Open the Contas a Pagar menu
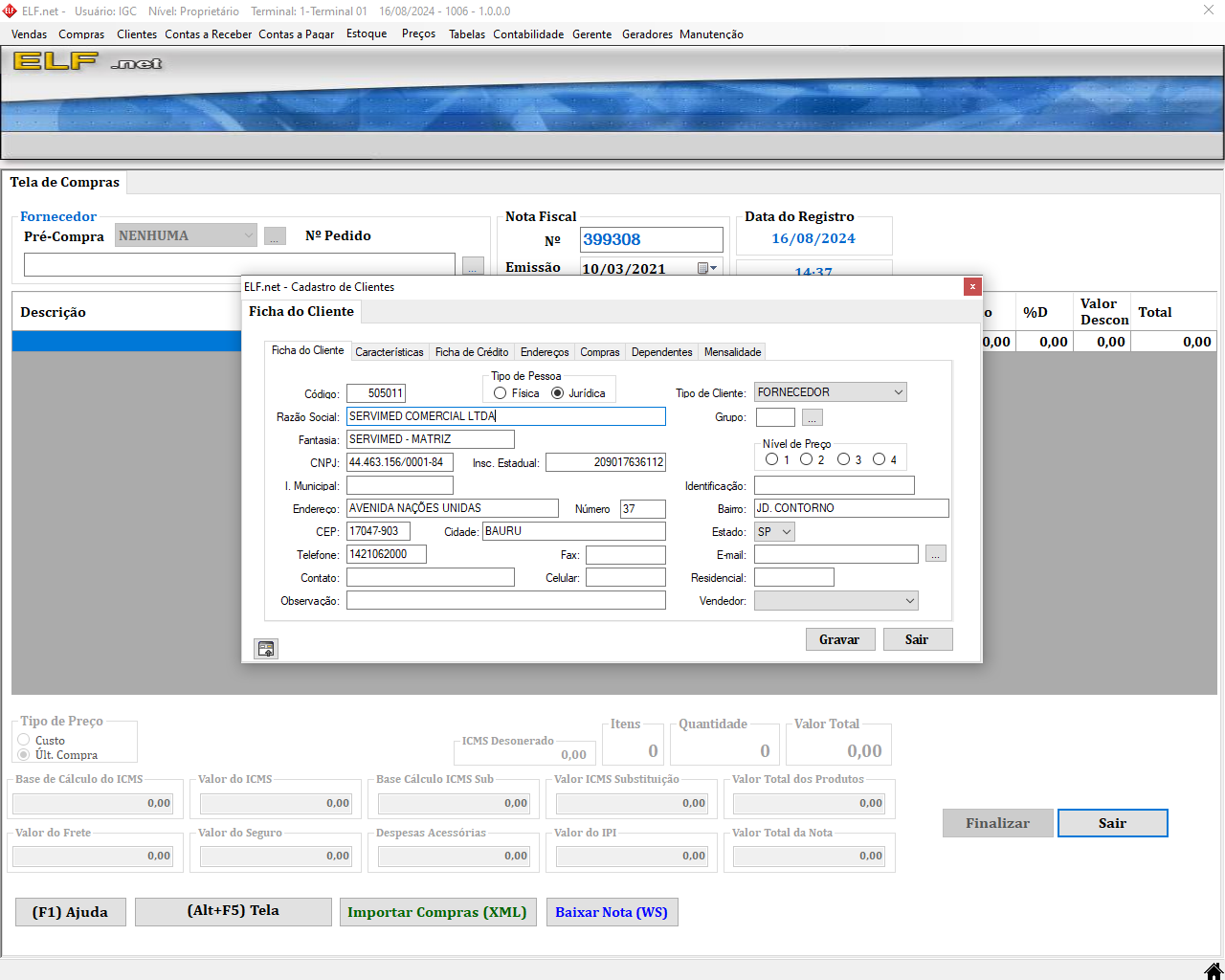Screen dimensions: 1225x980 click(297, 33)
